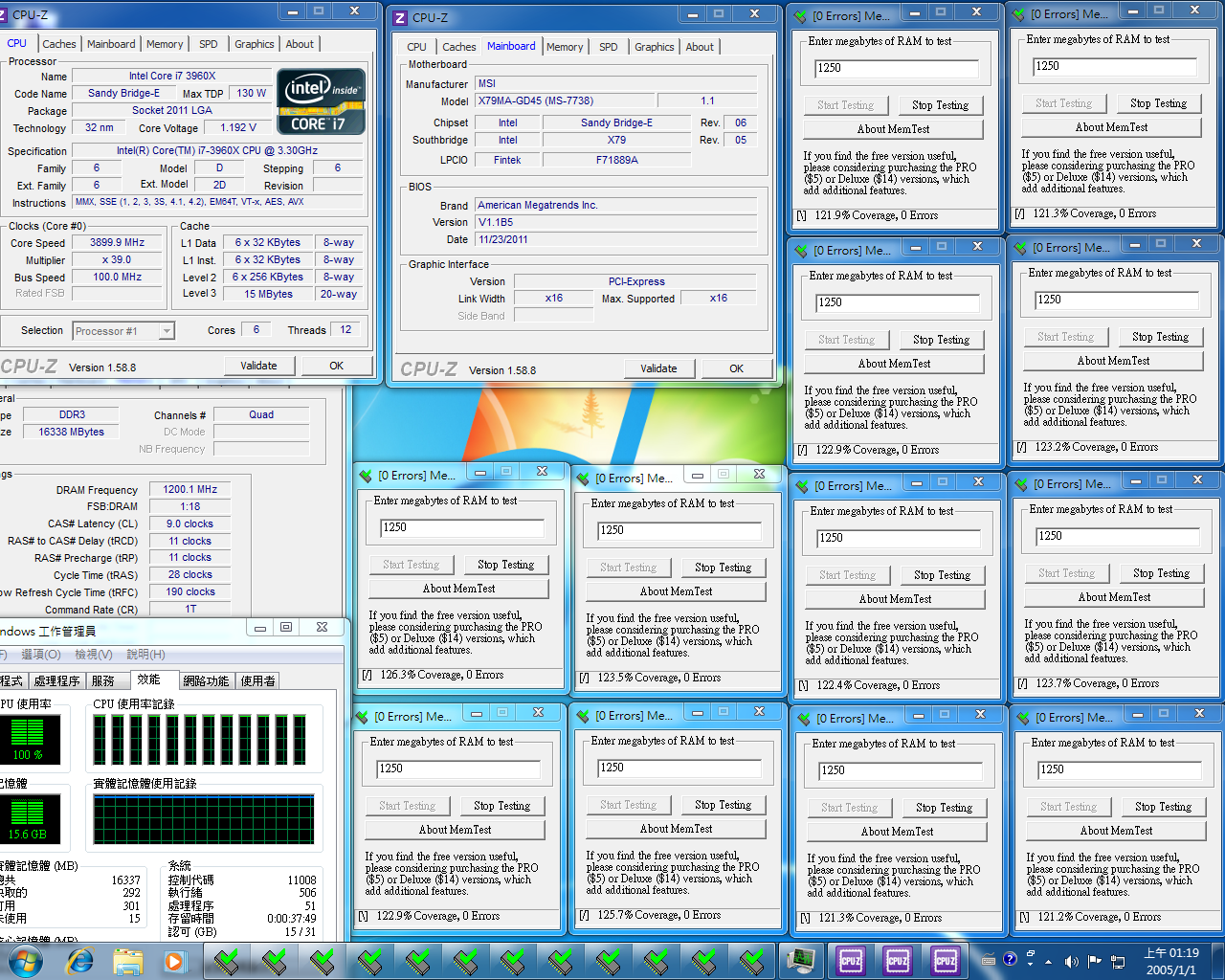The width and height of the screenshot is (1225, 980).
Task: Click the CPU usage 100% meter
Action: 28,738
